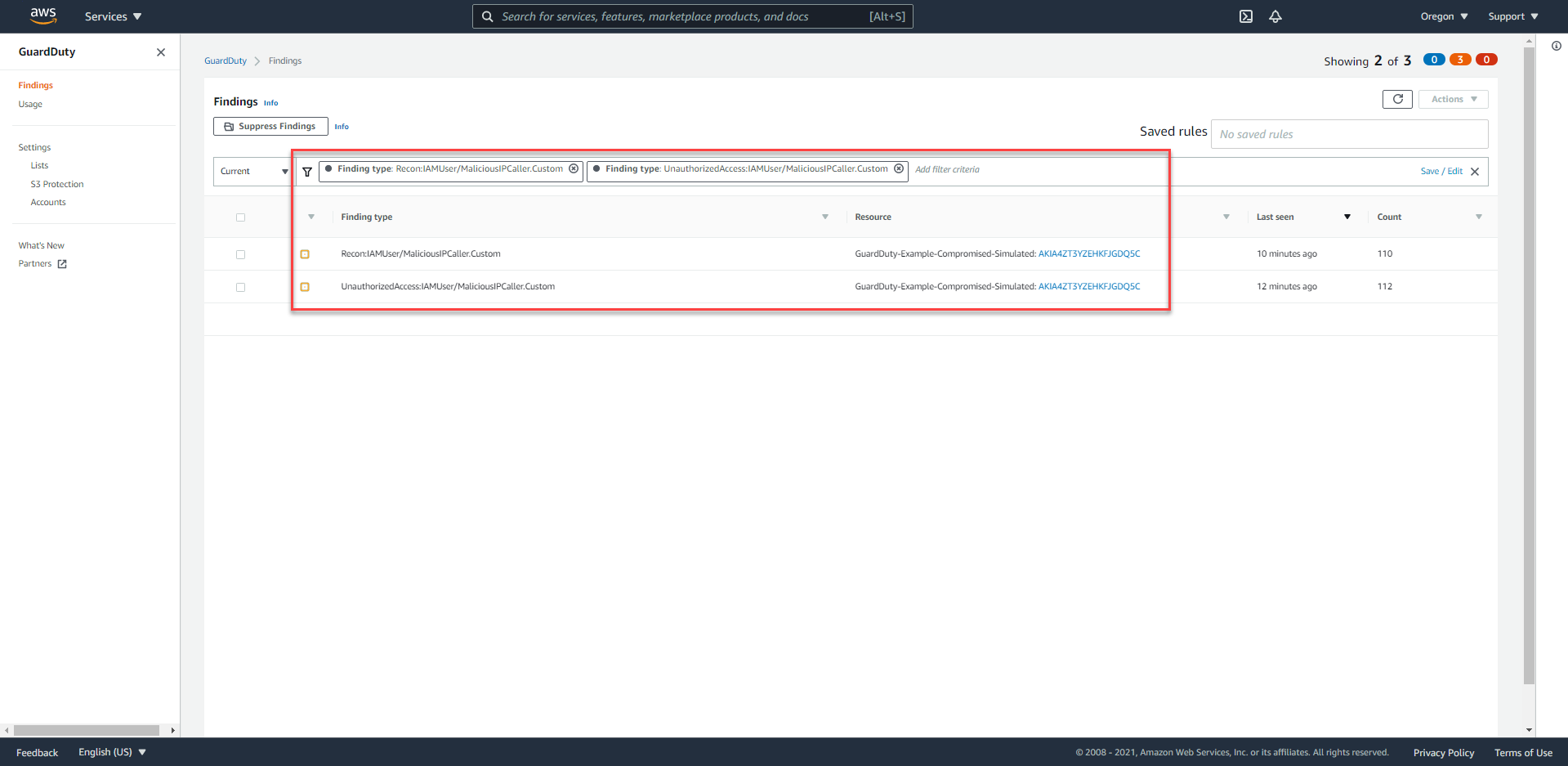The width and height of the screenshot is (1568, 766).
Task: Open What's New page
Action: click(x=41, y=245)
